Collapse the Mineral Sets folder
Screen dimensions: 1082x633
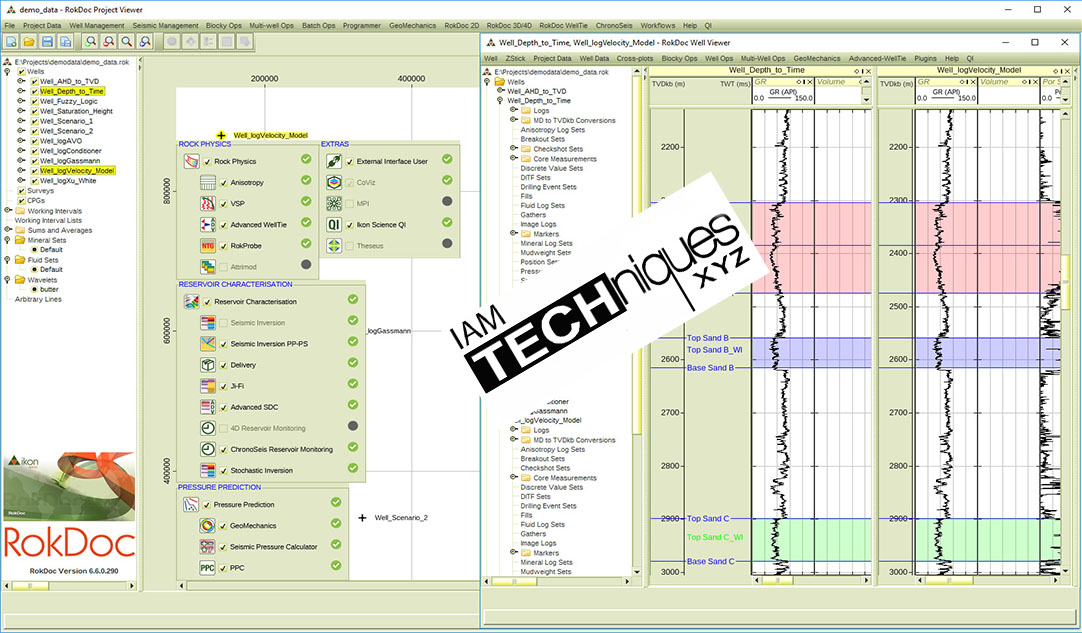pos(8,240)
